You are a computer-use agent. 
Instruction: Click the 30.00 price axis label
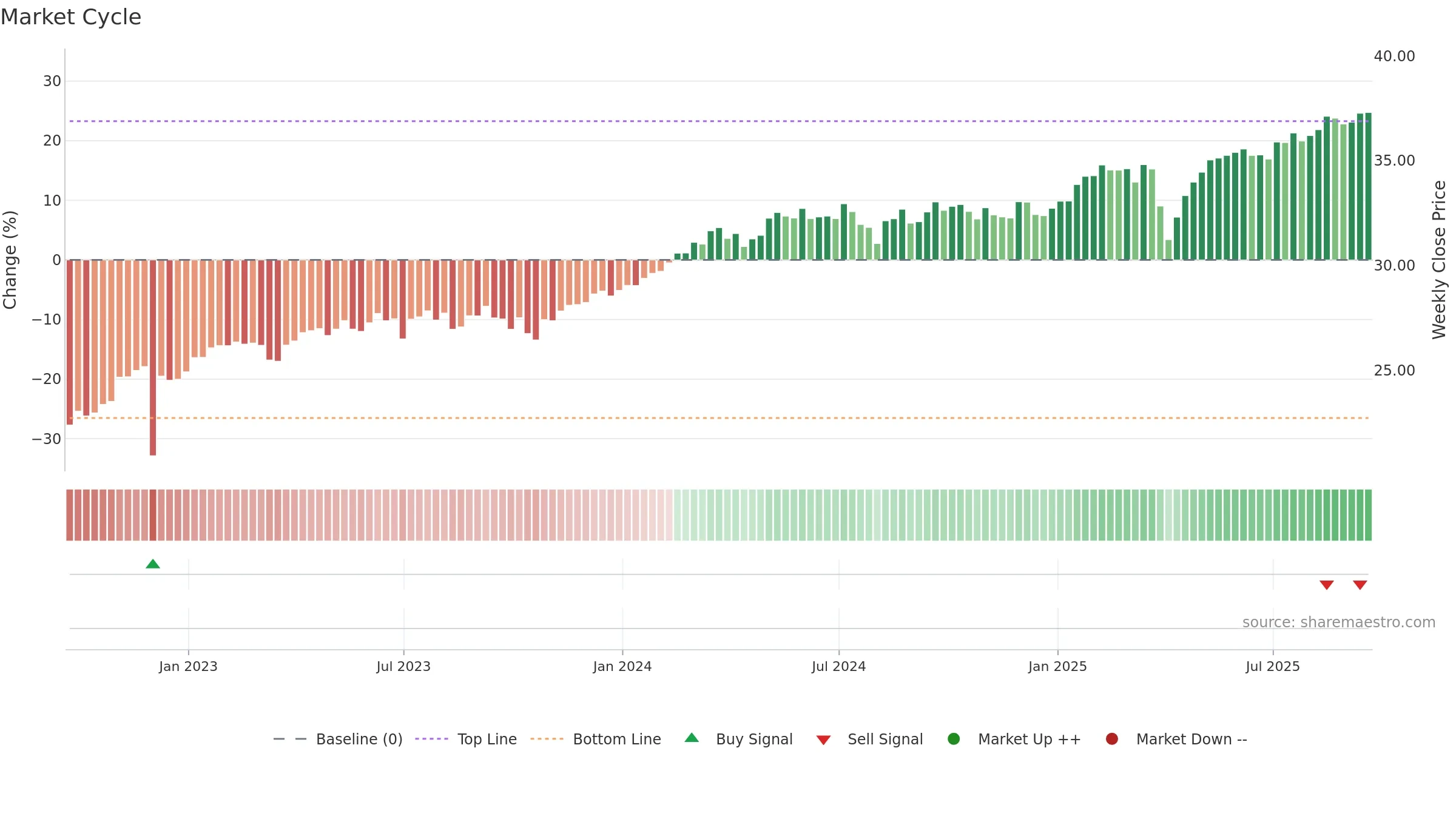[x=1394, y=266]
